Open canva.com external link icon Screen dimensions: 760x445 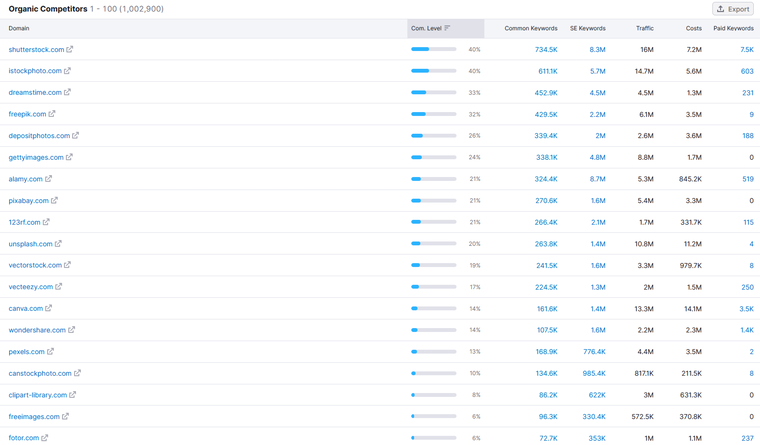pos(48,308)
